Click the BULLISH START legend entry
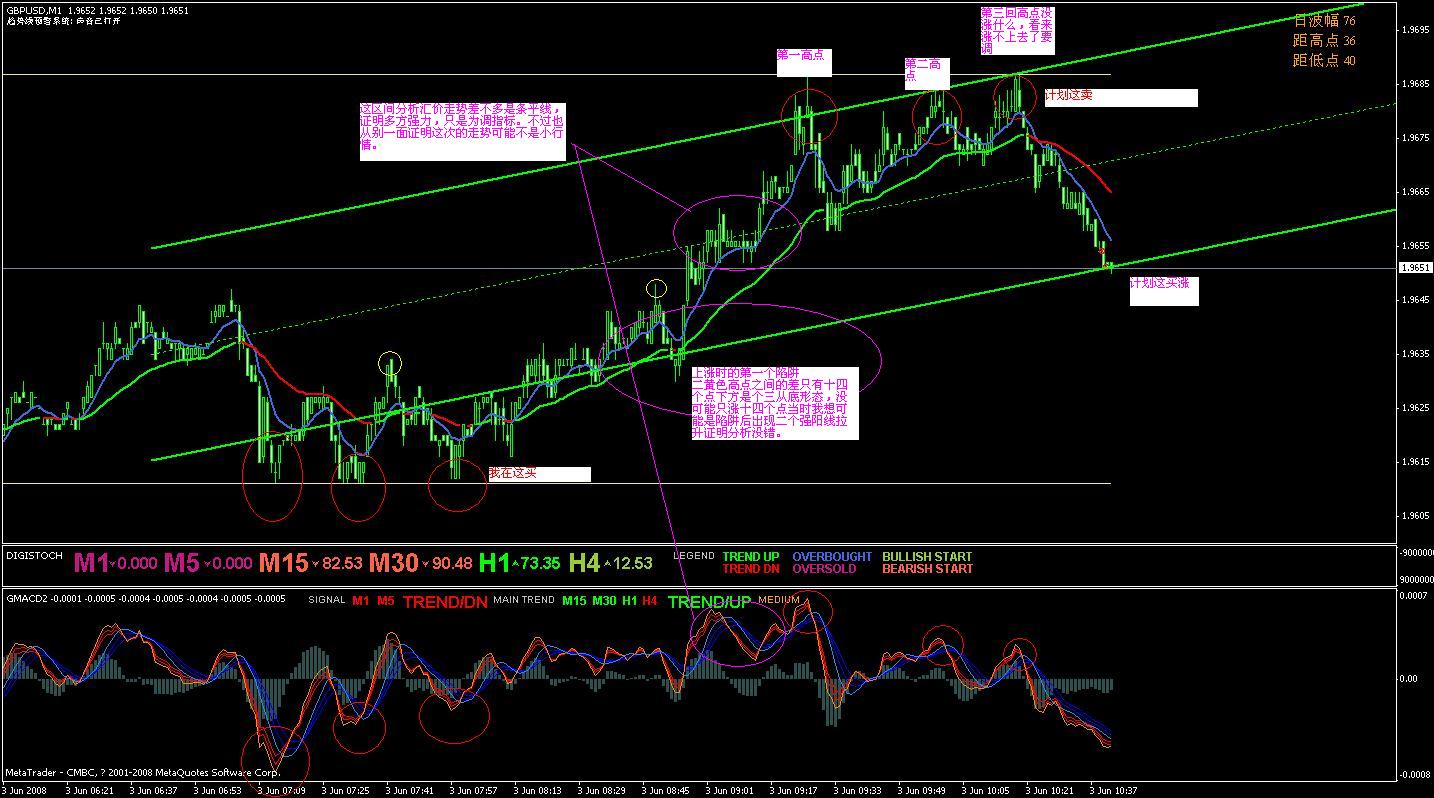 coord(927,557)
